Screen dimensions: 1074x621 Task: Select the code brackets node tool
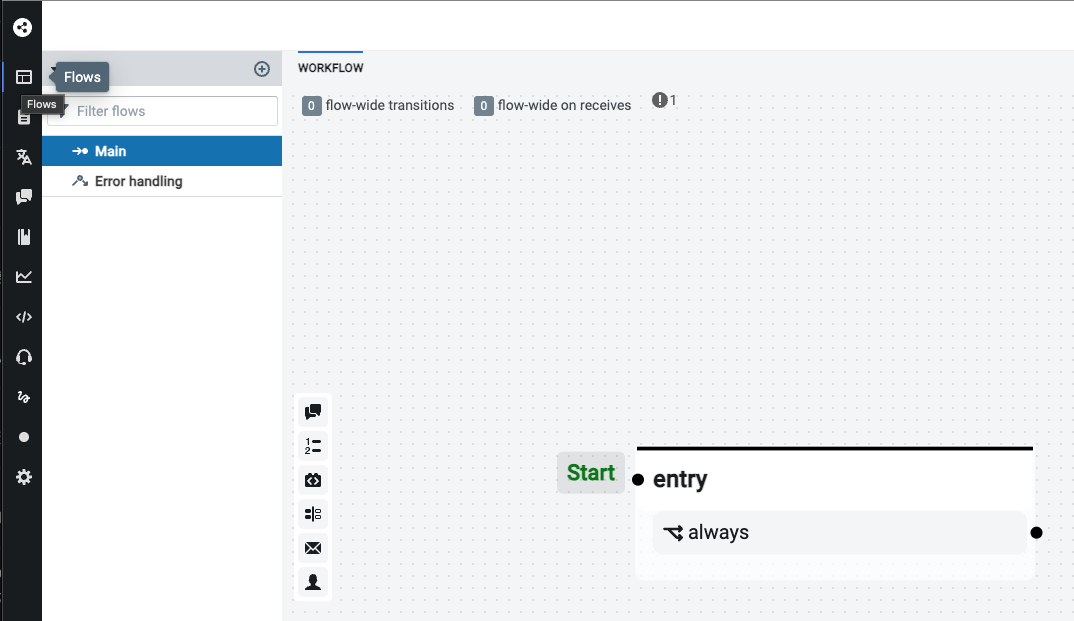pos(313,480)
